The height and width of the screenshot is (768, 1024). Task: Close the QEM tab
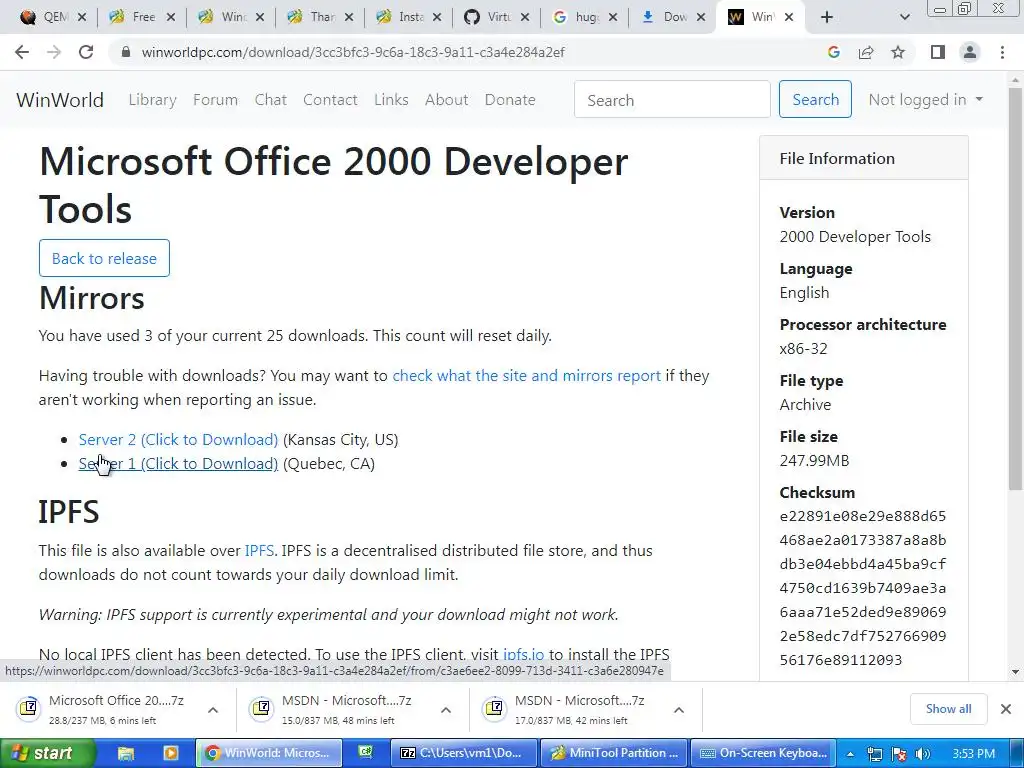[x=82, y=17]
